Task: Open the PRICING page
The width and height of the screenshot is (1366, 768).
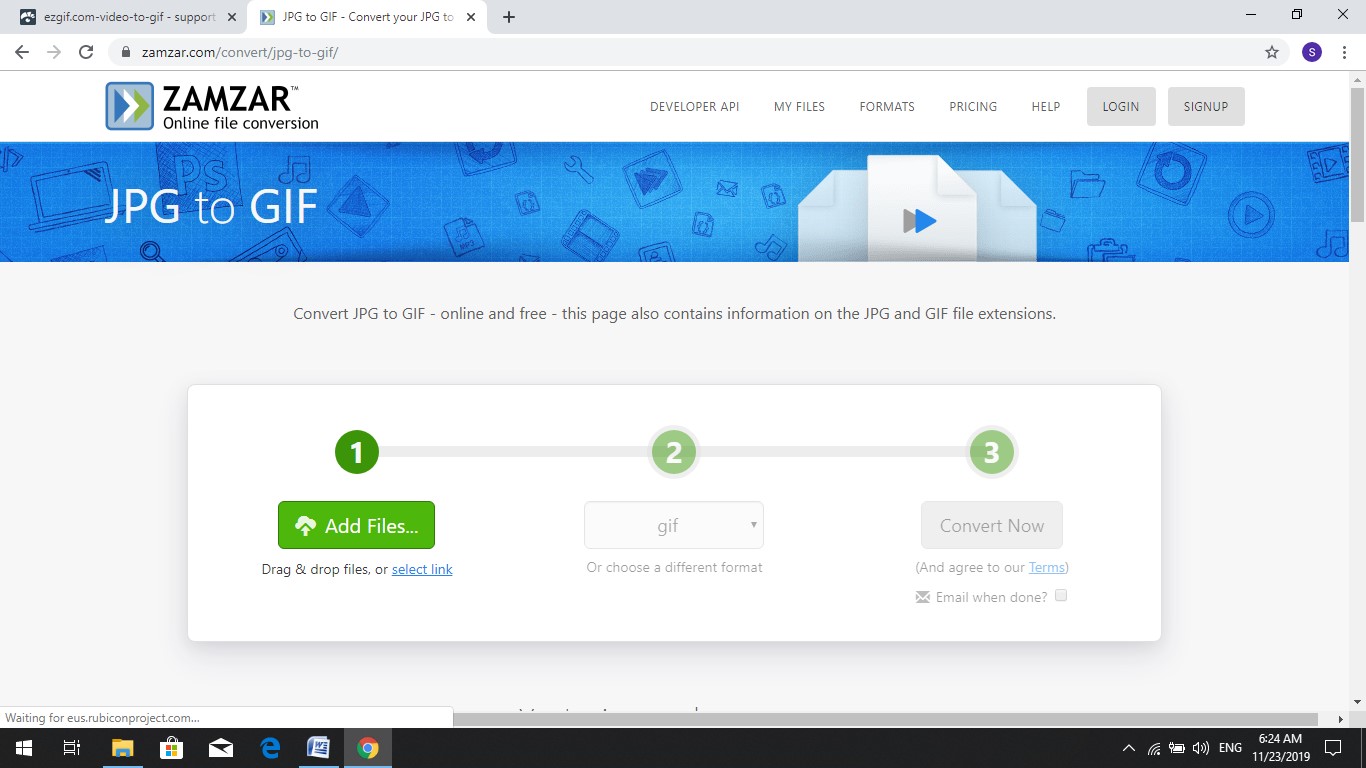Action: coord(973,107)
